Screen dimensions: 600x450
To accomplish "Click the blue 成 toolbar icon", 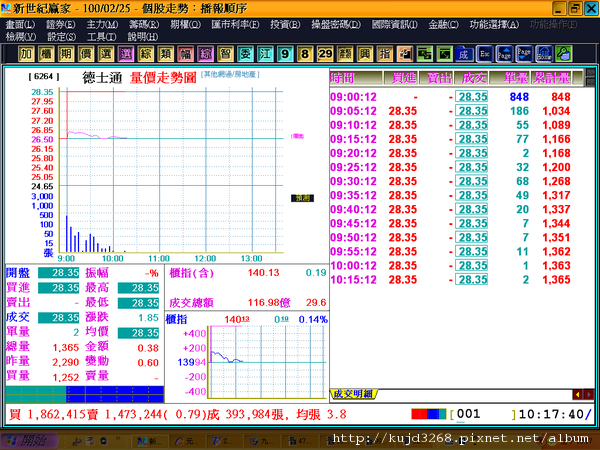I will click(464, 54).
